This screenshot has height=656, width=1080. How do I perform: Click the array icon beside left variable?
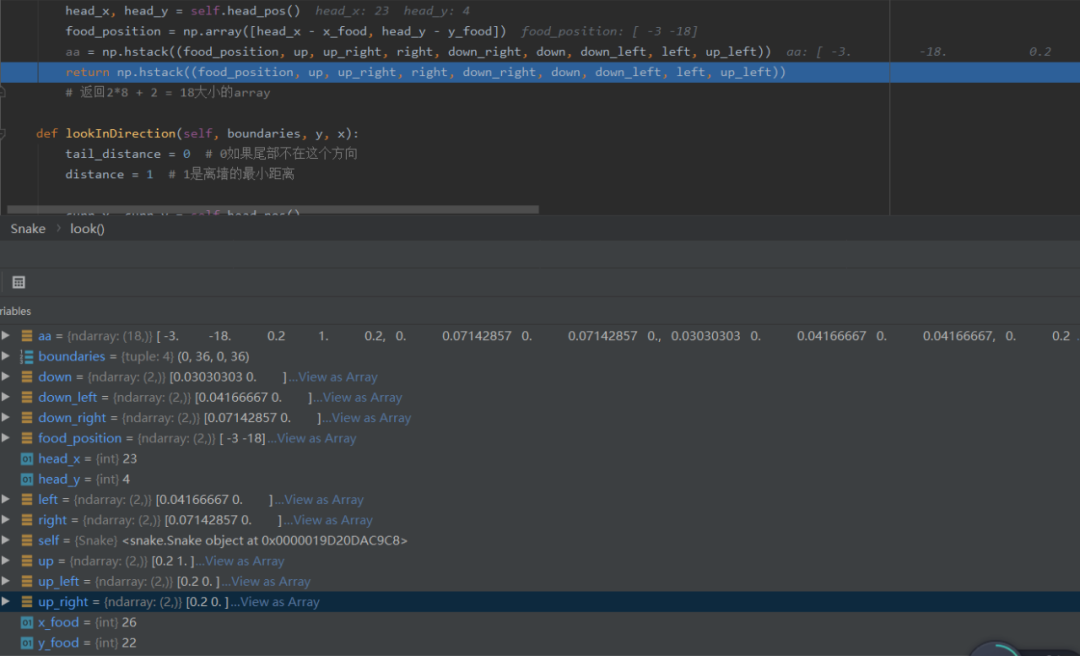(x=27, y=500)
